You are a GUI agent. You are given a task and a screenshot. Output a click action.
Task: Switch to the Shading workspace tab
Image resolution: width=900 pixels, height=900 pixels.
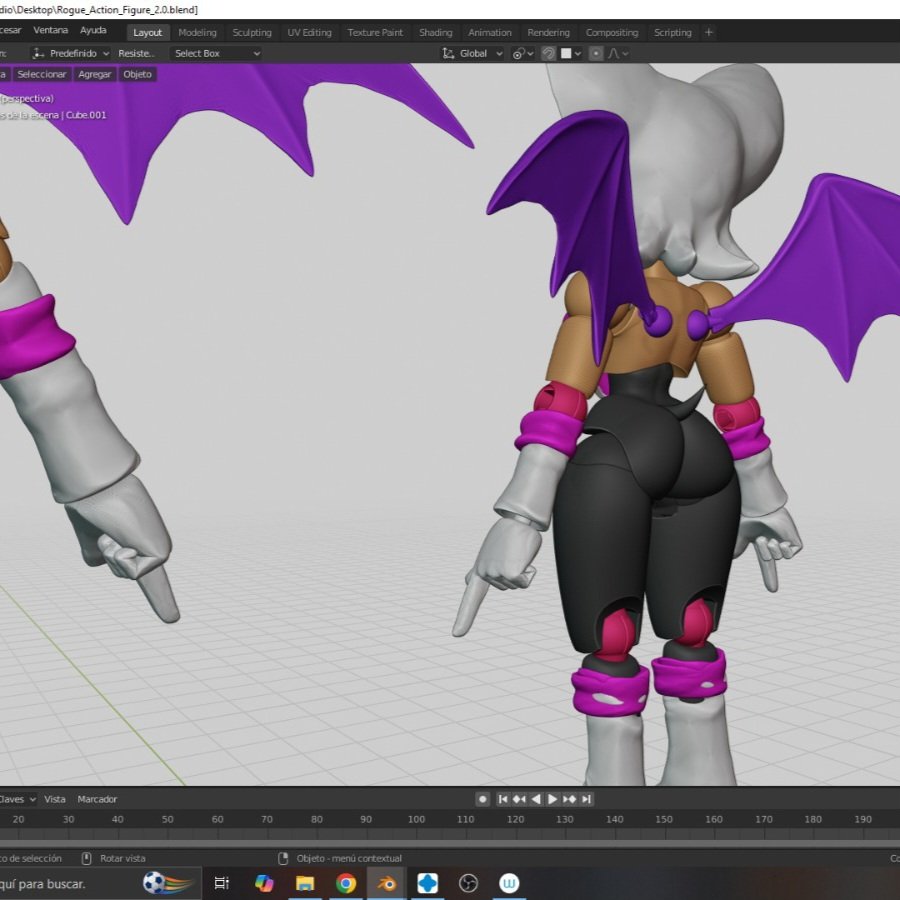(x=436, y=33)
